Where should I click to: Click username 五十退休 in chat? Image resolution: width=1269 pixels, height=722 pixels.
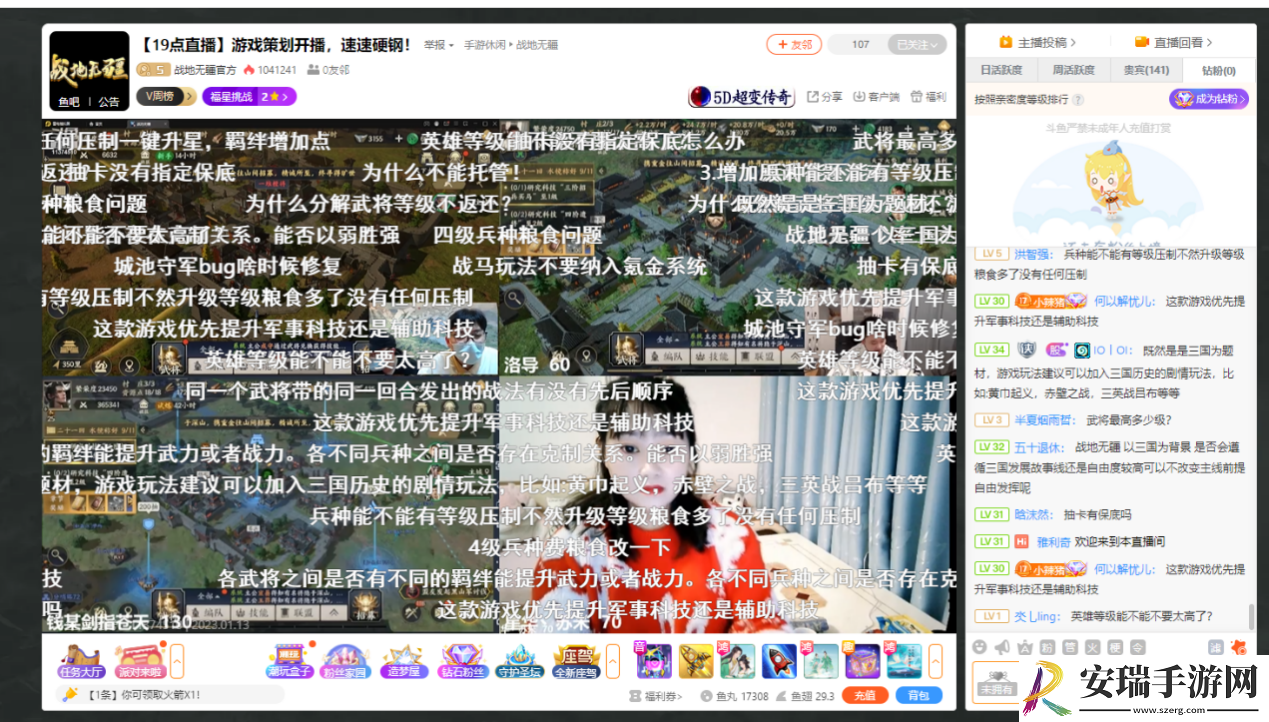pyautogui.click(x=1040, y=446)
